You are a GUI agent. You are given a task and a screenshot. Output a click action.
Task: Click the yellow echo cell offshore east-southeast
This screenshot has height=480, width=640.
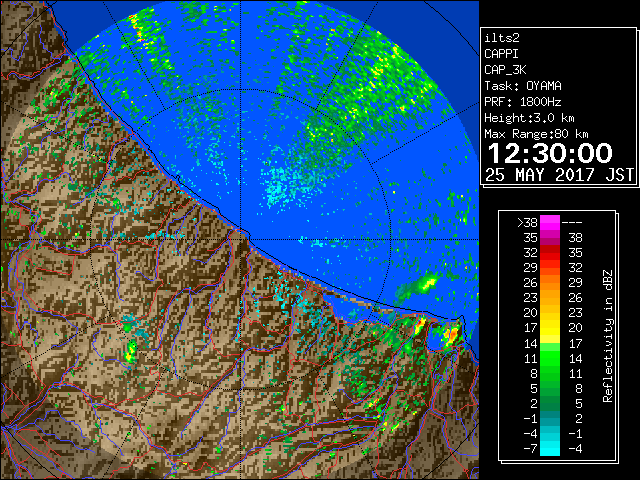429,282
